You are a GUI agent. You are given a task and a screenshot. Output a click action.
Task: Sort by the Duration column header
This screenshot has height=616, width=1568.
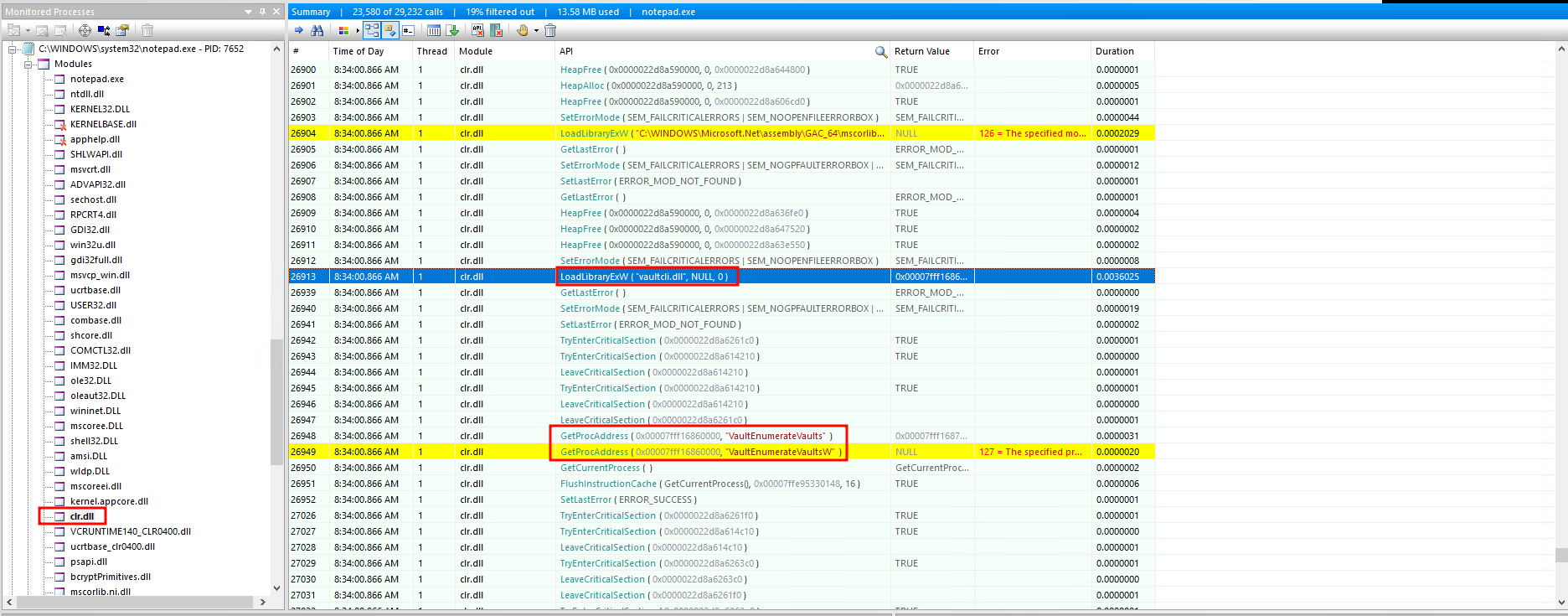click(x=1122, y=52)
